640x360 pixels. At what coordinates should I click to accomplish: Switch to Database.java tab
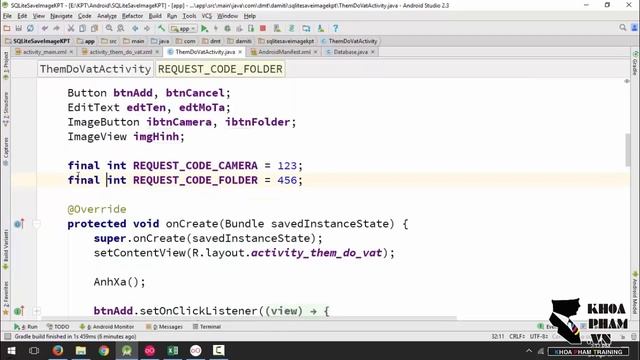point(350,52)
